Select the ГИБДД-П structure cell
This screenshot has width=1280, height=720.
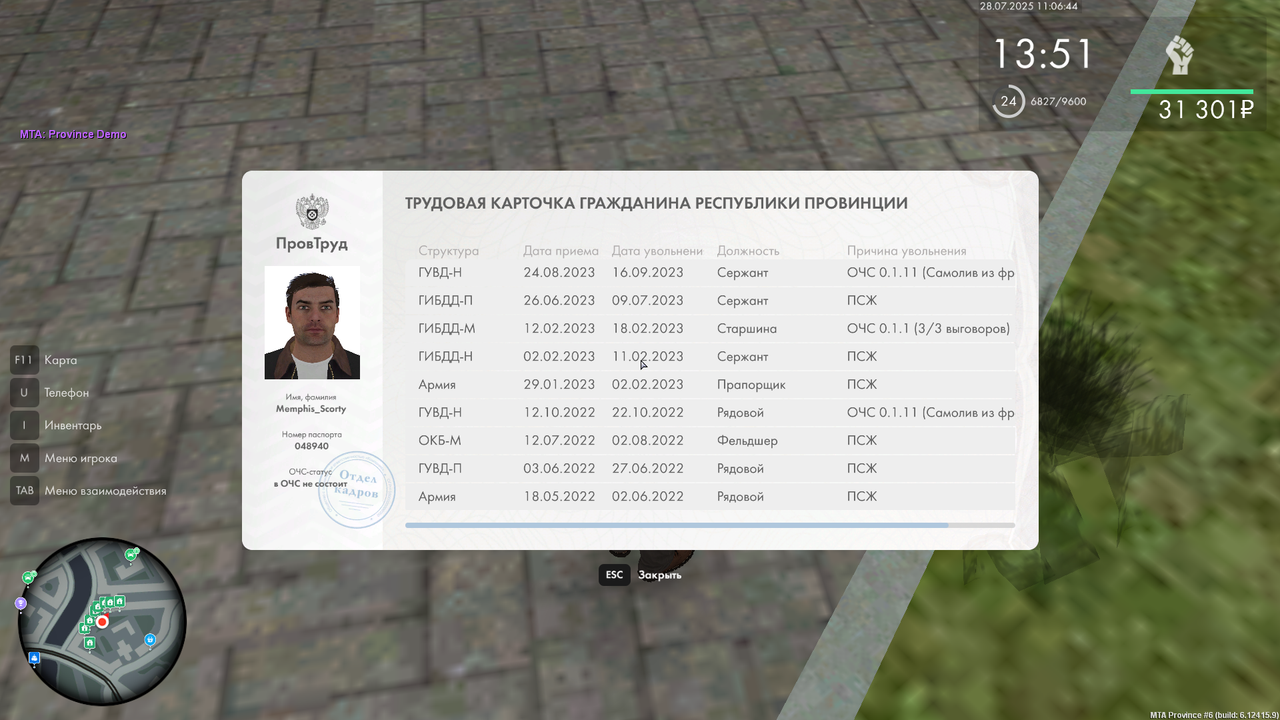click(x=446, y=301)
